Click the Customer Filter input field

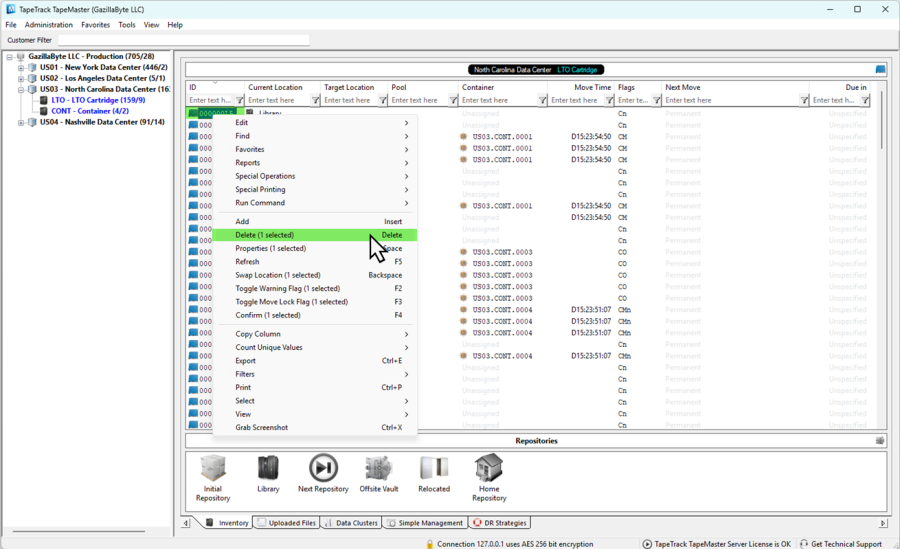click(x=184, y=40)
